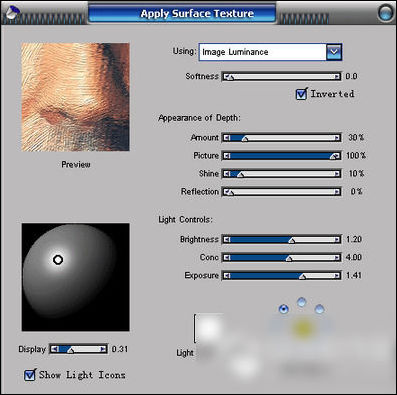
Task: Click the round blue orb button top right
Action: 386,13
